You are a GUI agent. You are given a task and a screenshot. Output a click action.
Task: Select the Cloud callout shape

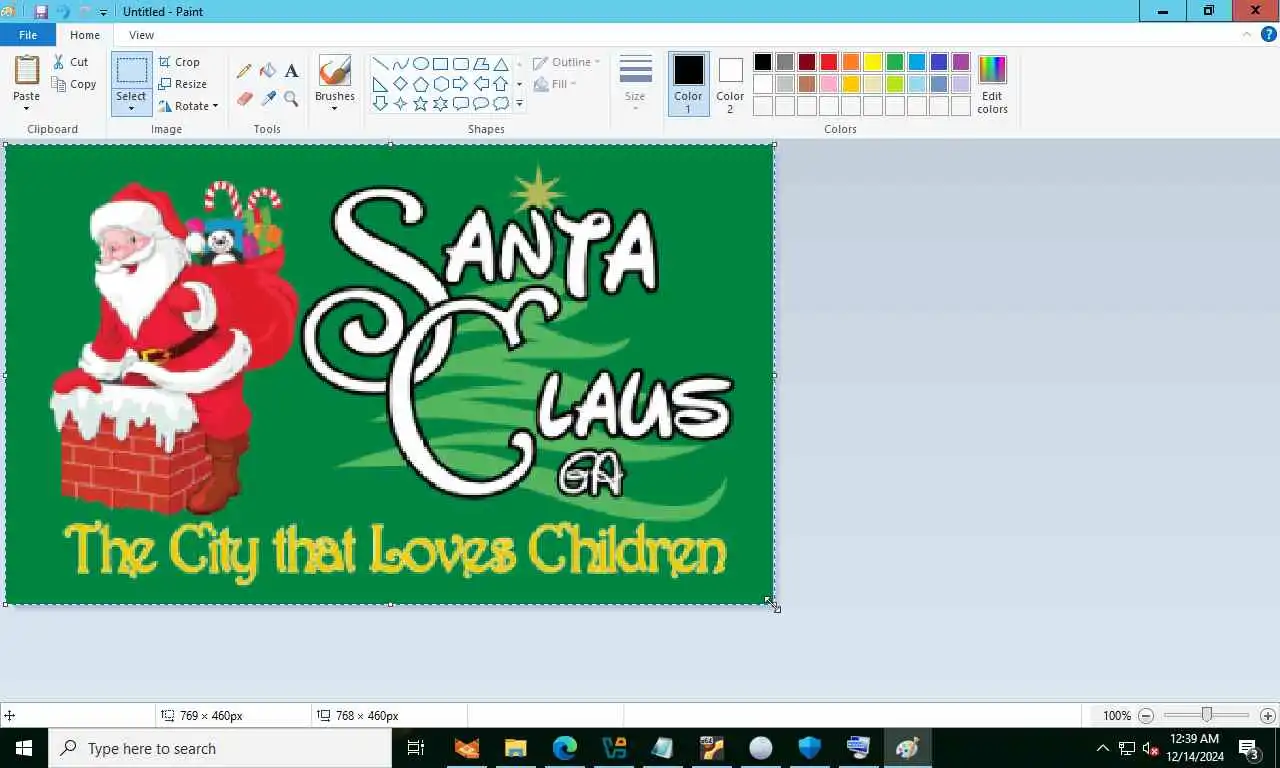[501, 103]
